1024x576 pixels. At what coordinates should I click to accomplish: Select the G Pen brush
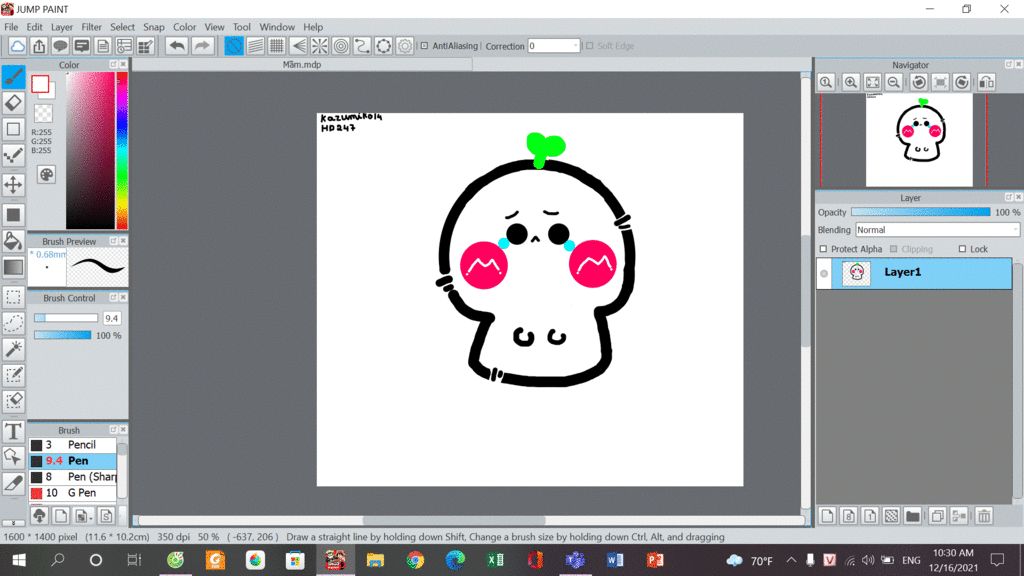[72, 493]
